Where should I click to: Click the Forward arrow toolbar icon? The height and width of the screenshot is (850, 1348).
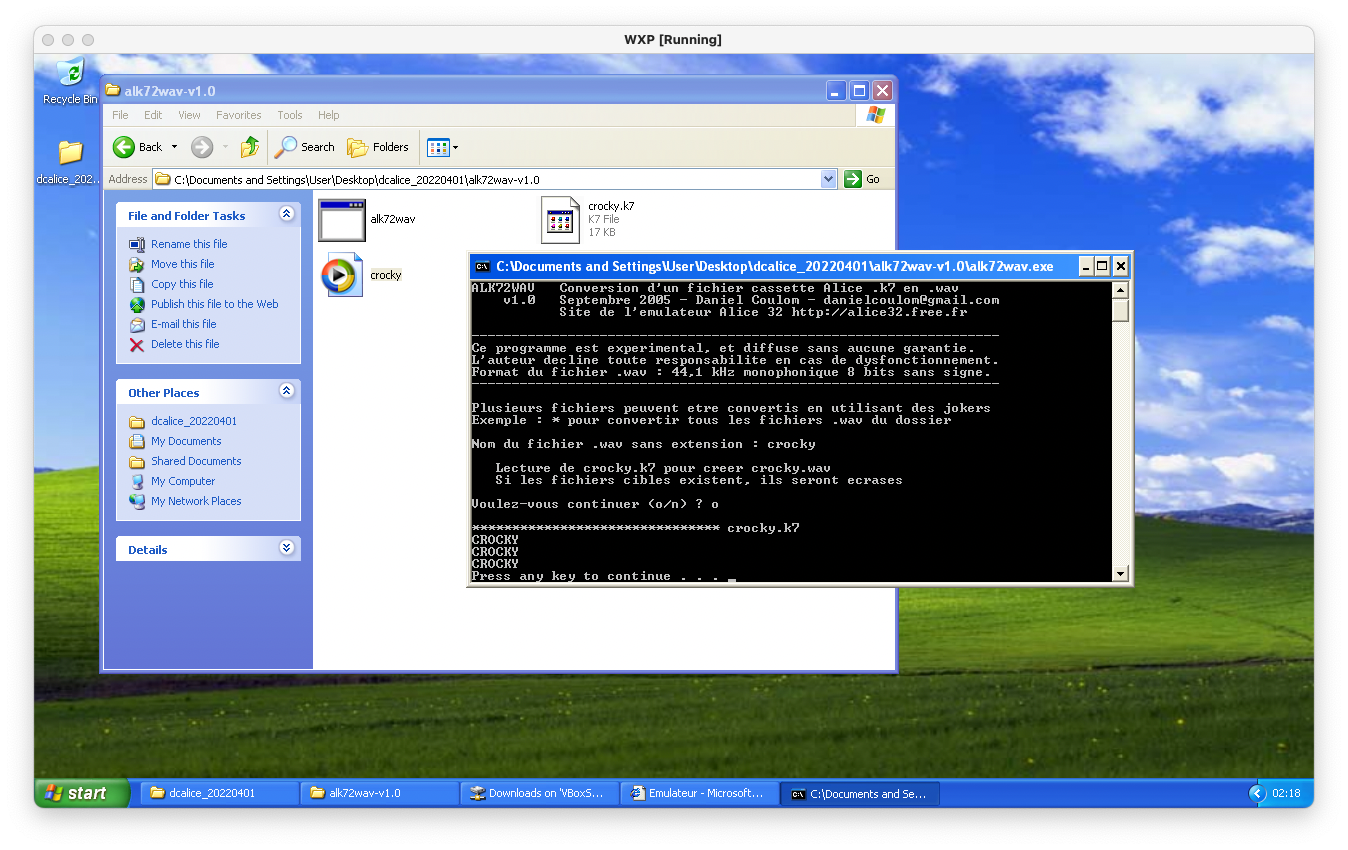pyautogui.click(x=202, y=147)
